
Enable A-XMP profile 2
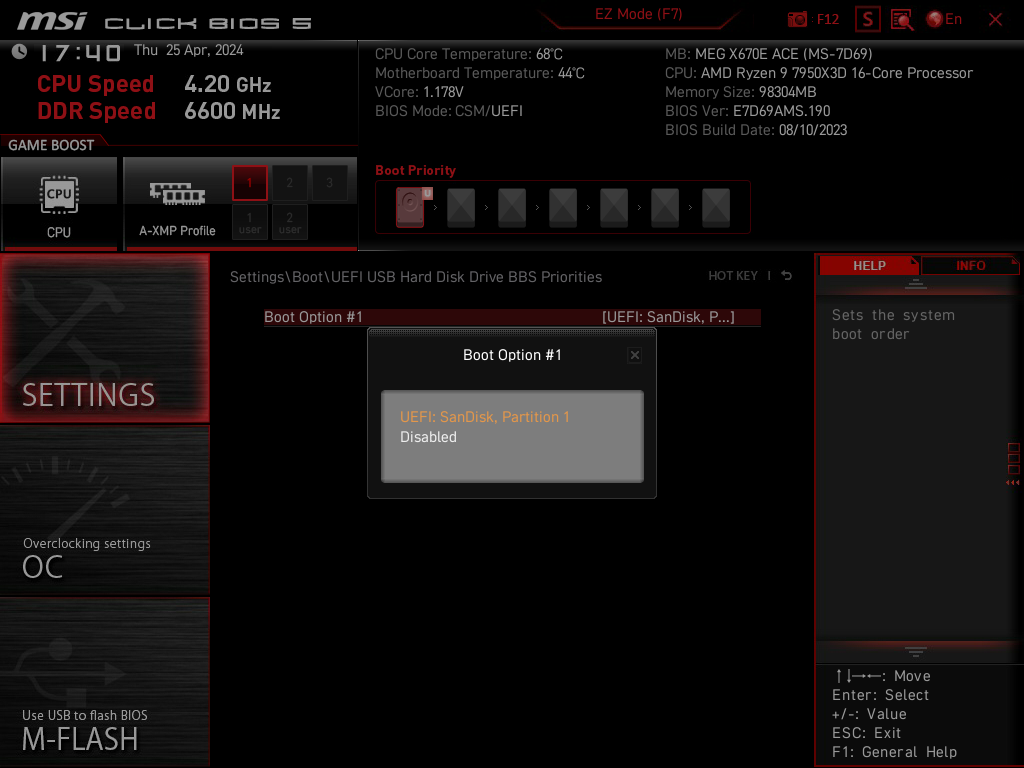[289, 183]
